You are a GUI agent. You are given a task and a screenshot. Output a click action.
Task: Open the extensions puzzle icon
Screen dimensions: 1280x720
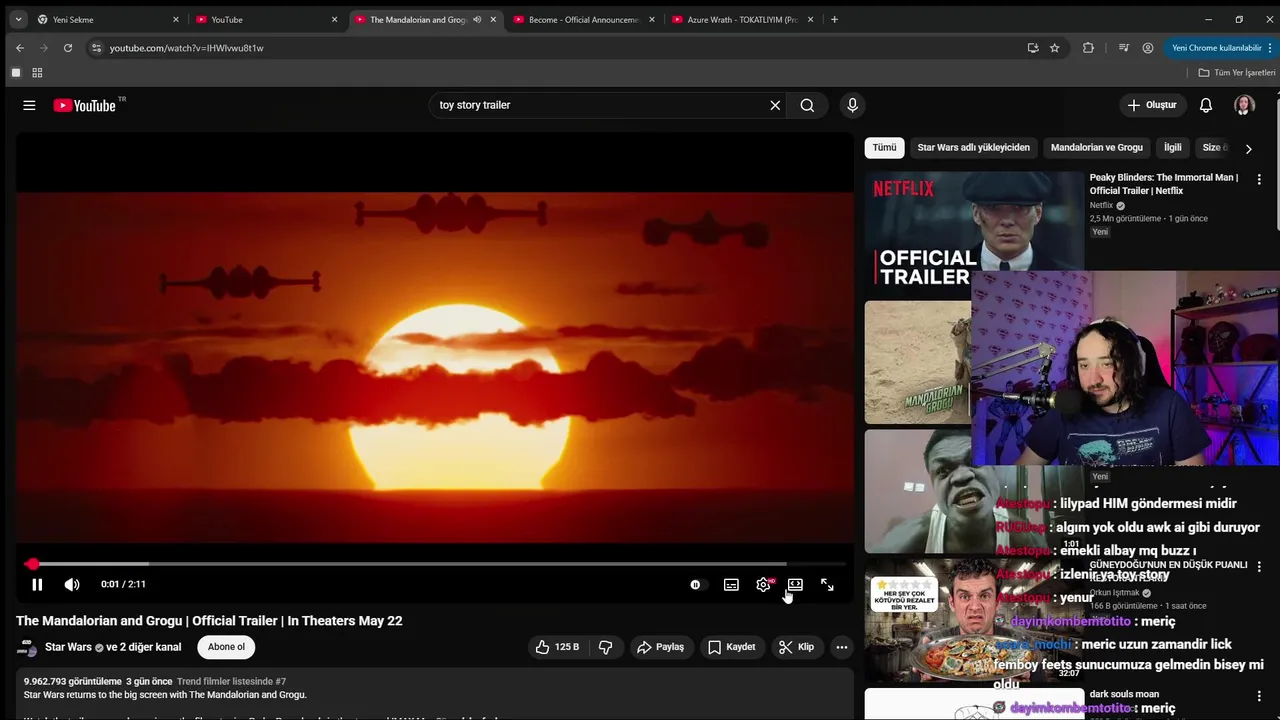pos(1088,48)
